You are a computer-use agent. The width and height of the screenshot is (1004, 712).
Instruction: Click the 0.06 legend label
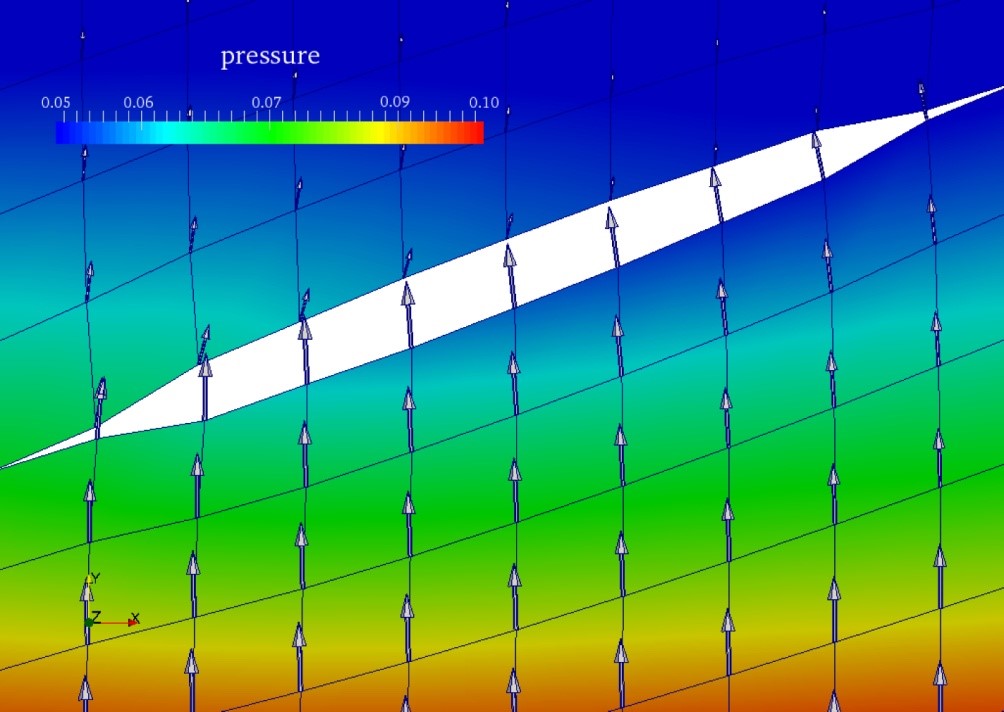point(138,102)
